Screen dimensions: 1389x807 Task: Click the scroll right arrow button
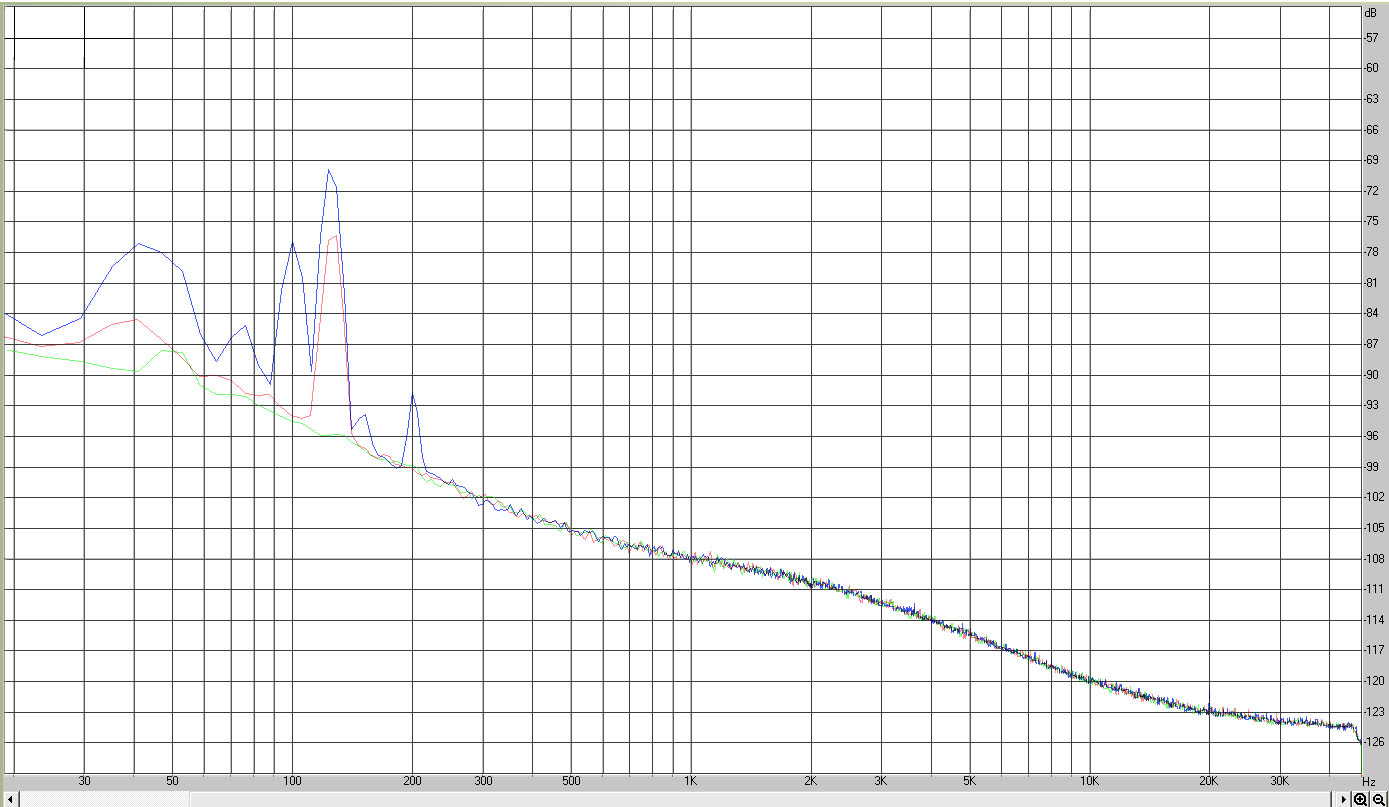click(x=1344, y=800)
